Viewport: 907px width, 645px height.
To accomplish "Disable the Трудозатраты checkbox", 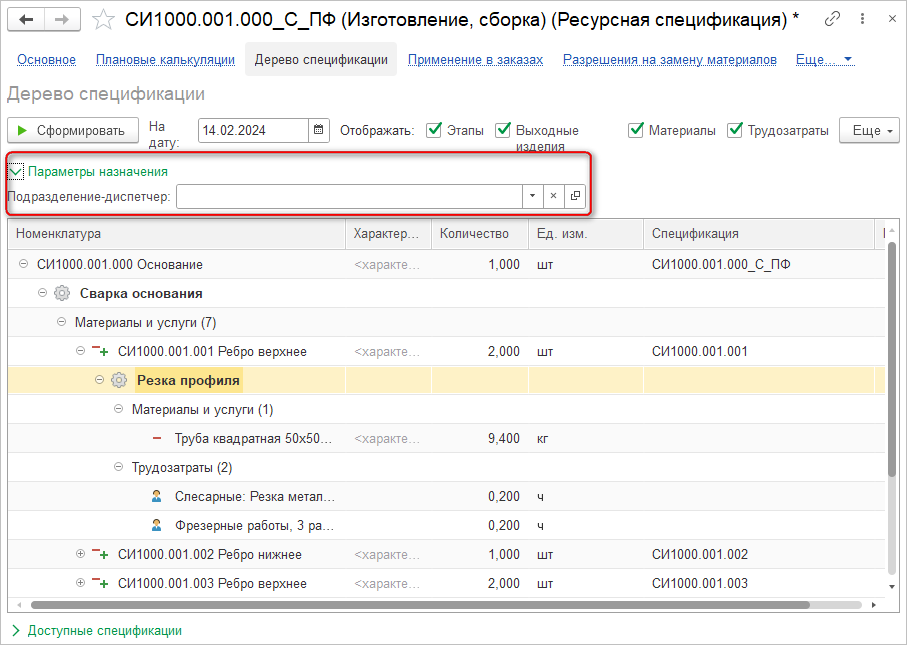I will pos(735,130).
